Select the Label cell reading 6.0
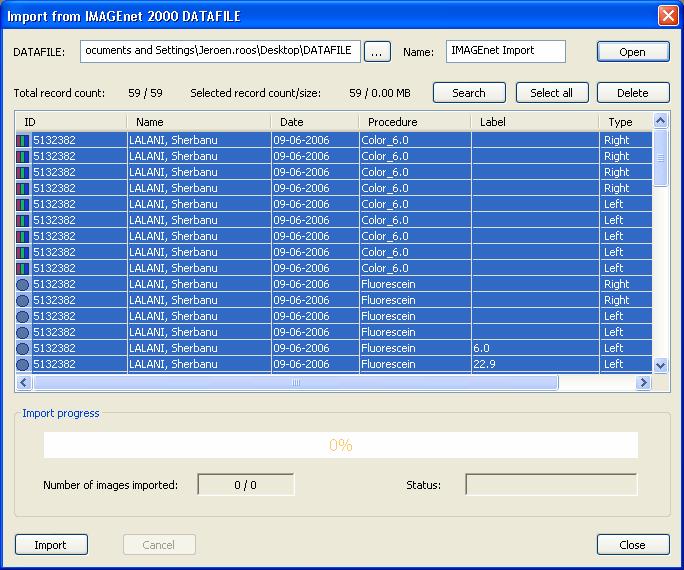The image size is (684, 570). point(535,348)
